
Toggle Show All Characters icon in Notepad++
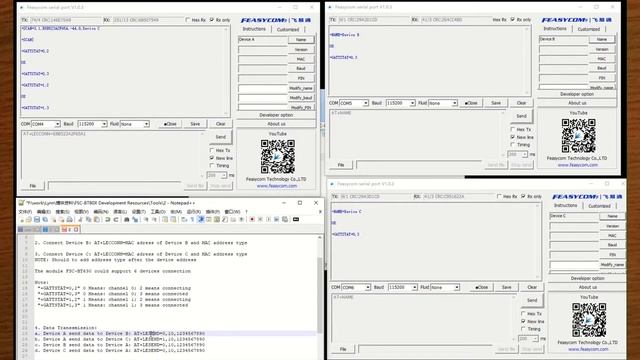pyautogui.click(x=192, y=220)
